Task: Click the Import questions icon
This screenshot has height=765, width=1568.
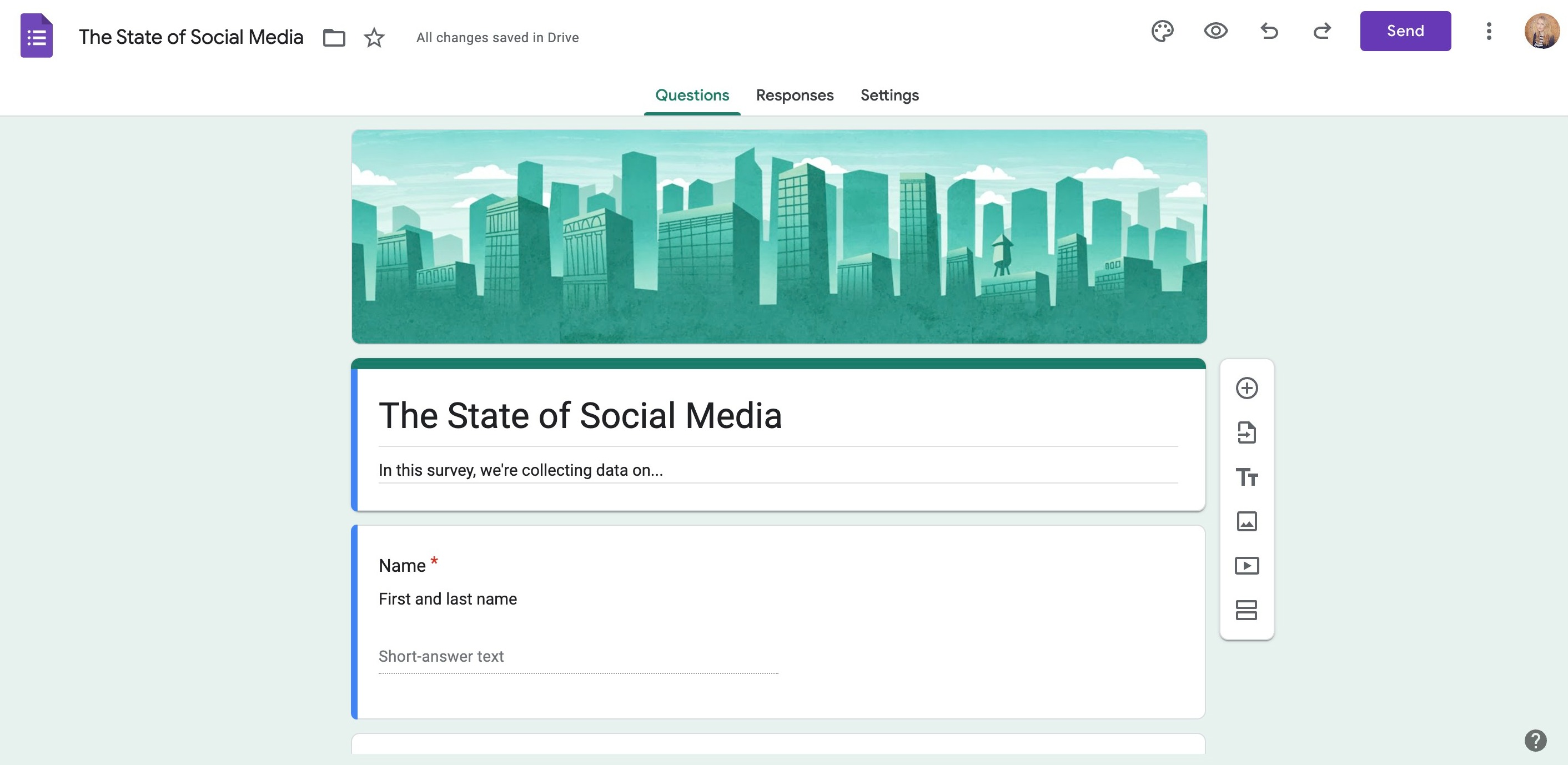Action: pos(1246,432)
